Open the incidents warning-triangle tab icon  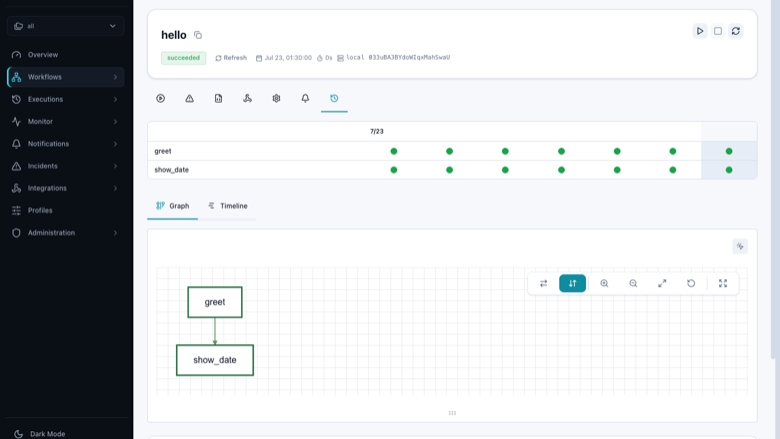coord(190,98)
